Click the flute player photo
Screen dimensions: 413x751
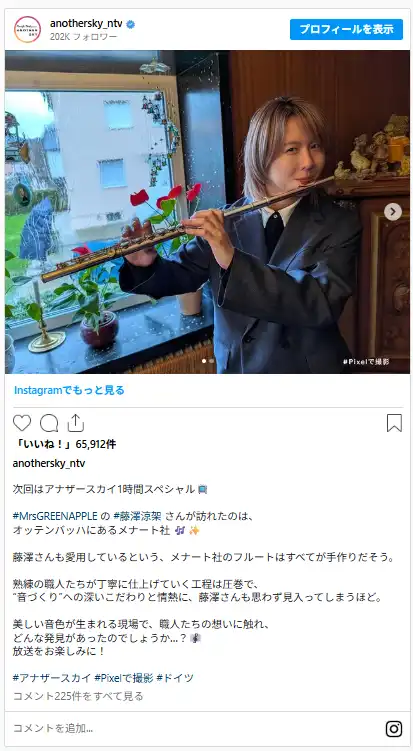[207, 212]
